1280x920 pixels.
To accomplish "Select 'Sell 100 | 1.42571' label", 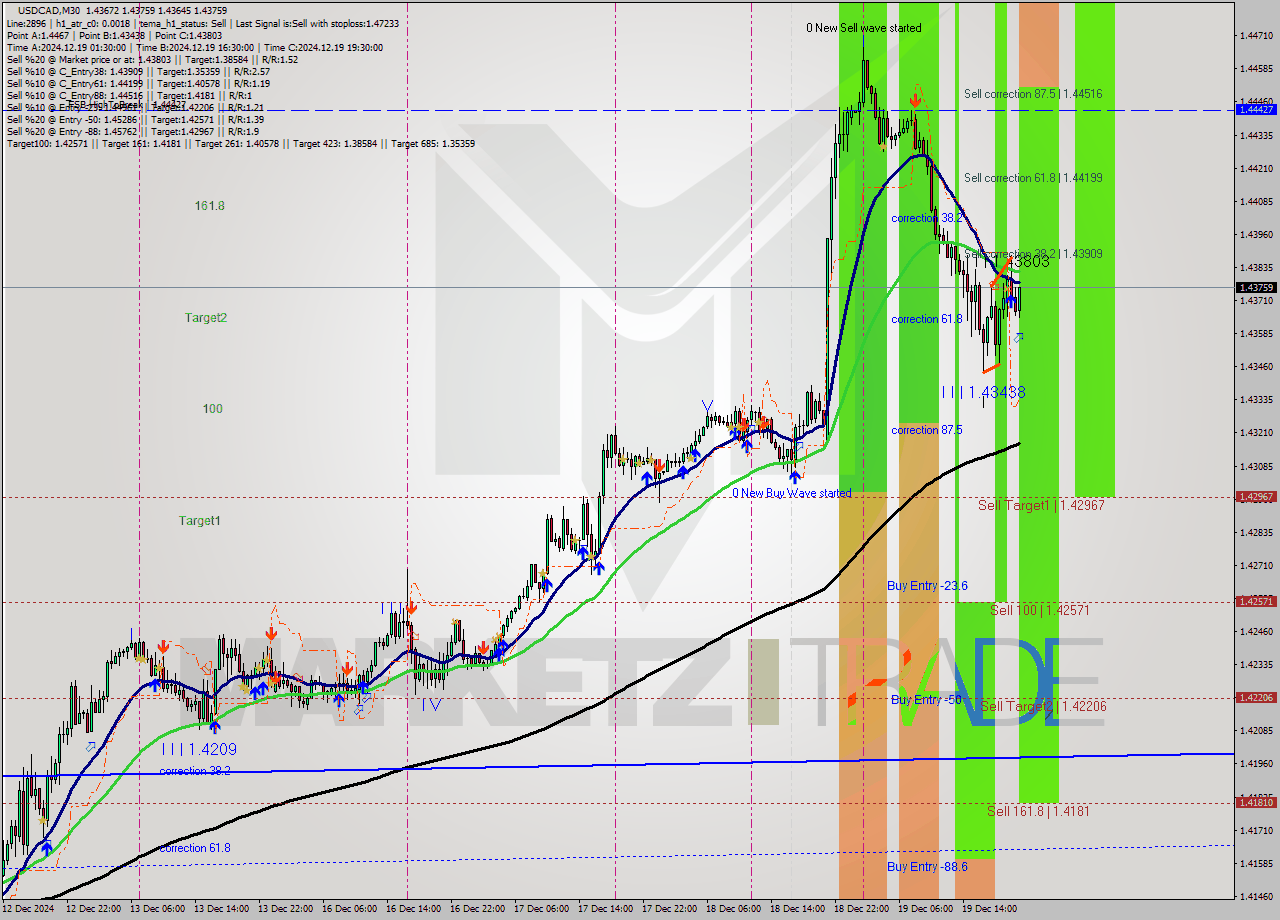I will pos(1040,610).
